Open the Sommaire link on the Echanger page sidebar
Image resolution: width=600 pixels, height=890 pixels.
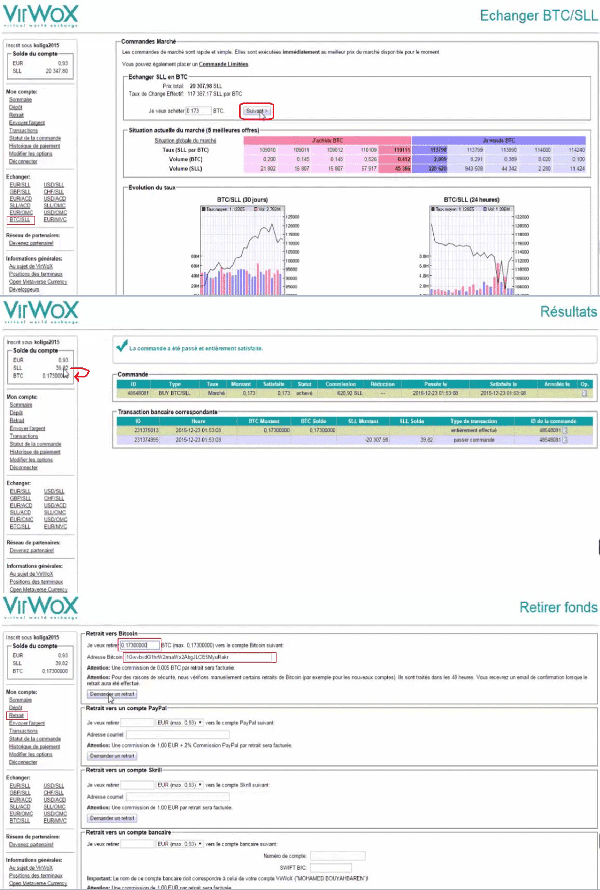(20, 100)
